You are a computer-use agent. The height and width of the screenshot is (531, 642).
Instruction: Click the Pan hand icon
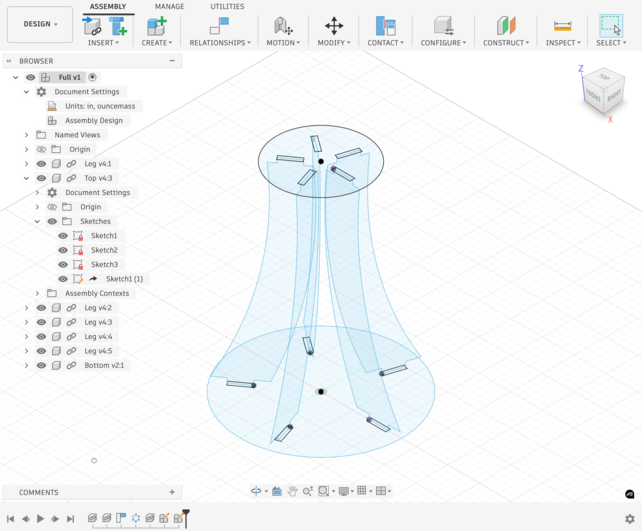(292, 490)
